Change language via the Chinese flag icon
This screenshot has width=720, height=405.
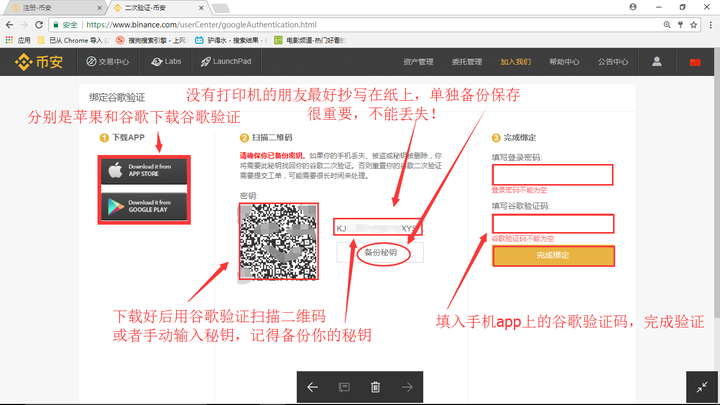click(x=695, y=62)
